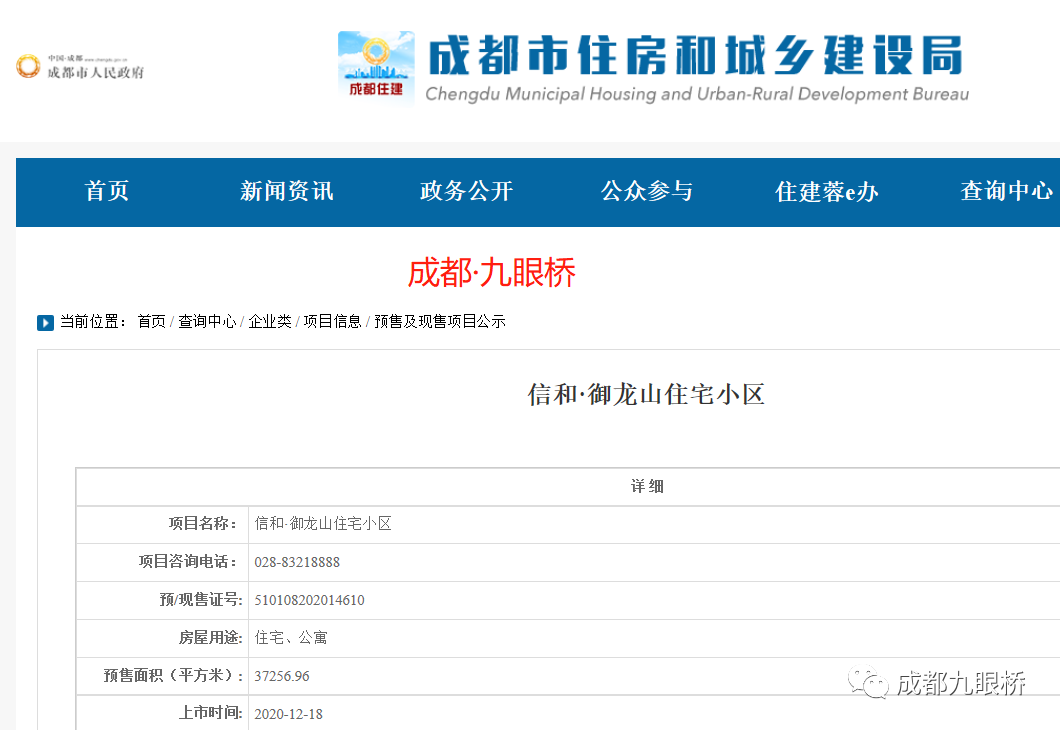
Task: Click the Chengdu People's Government emblem logo
Action: (x=28, y=67)
